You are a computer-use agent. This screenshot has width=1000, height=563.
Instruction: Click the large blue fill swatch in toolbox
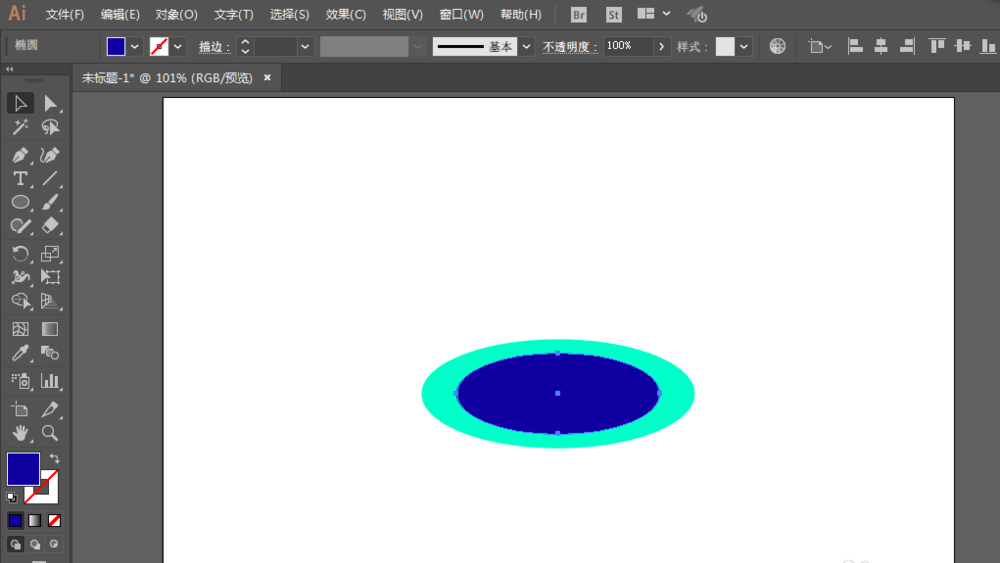tap(23, 468)
